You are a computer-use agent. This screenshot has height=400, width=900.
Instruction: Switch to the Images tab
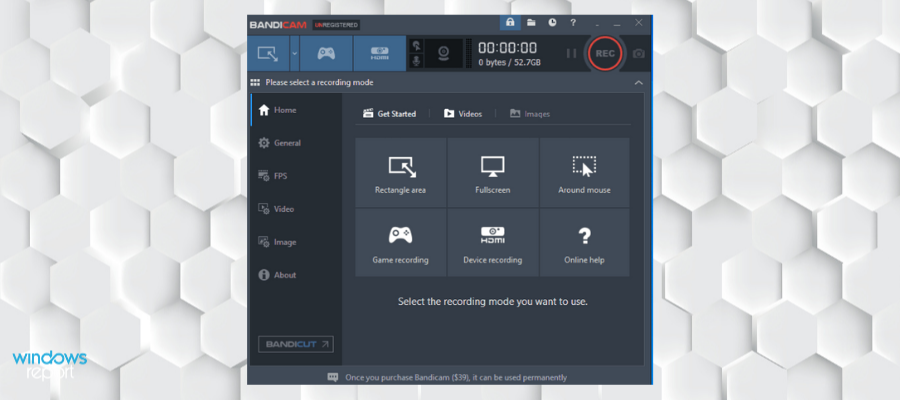(530, 114)
